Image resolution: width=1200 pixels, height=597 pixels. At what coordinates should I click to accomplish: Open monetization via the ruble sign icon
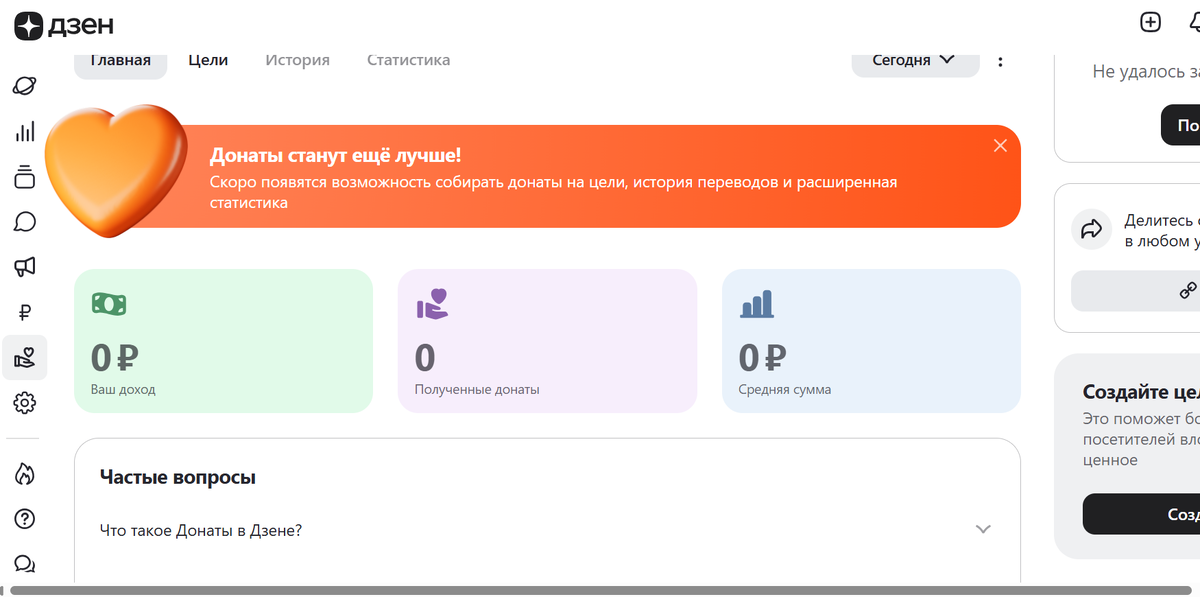(x=25, y=312)
